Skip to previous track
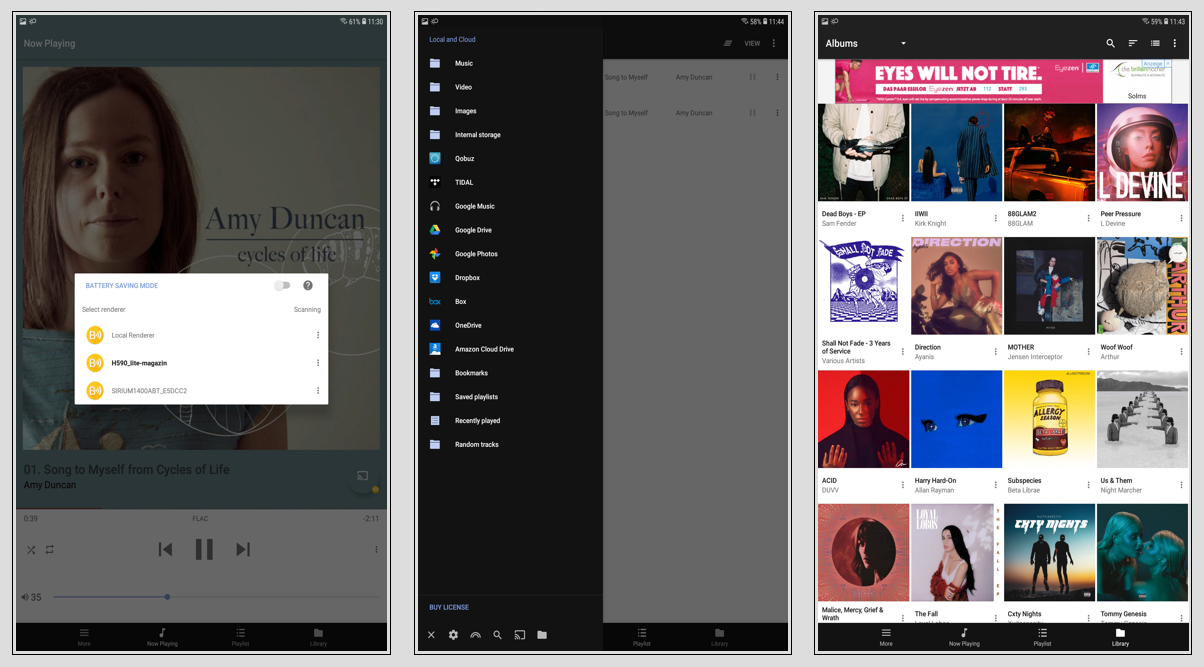 pyautogui.click(x=166, y=549)
